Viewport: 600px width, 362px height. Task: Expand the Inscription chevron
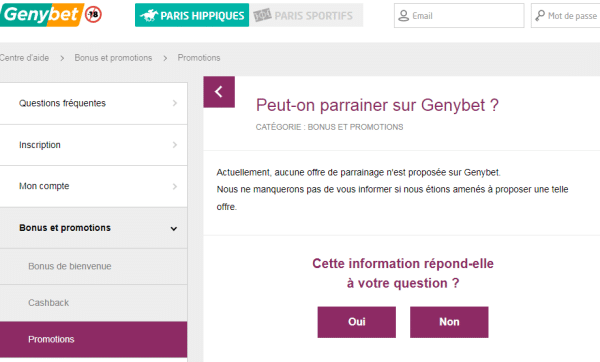click(174, 145)
